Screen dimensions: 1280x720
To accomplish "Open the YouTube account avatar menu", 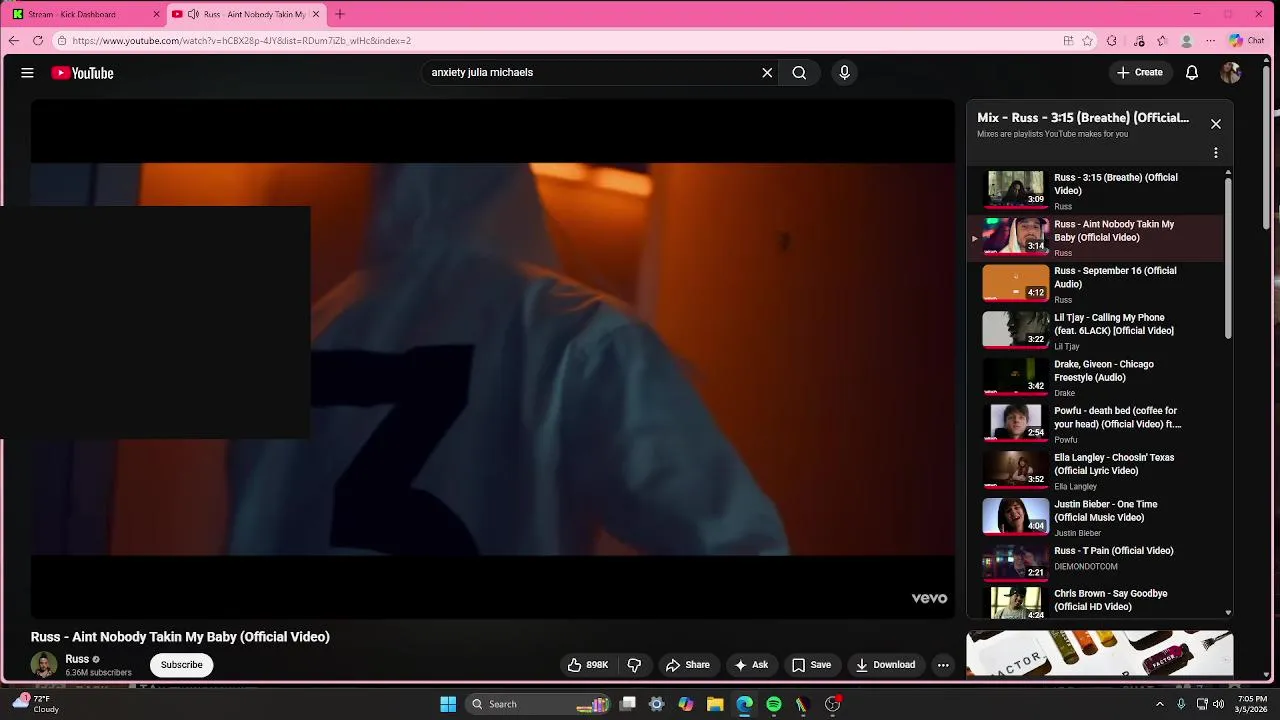I will (1231, 73).
